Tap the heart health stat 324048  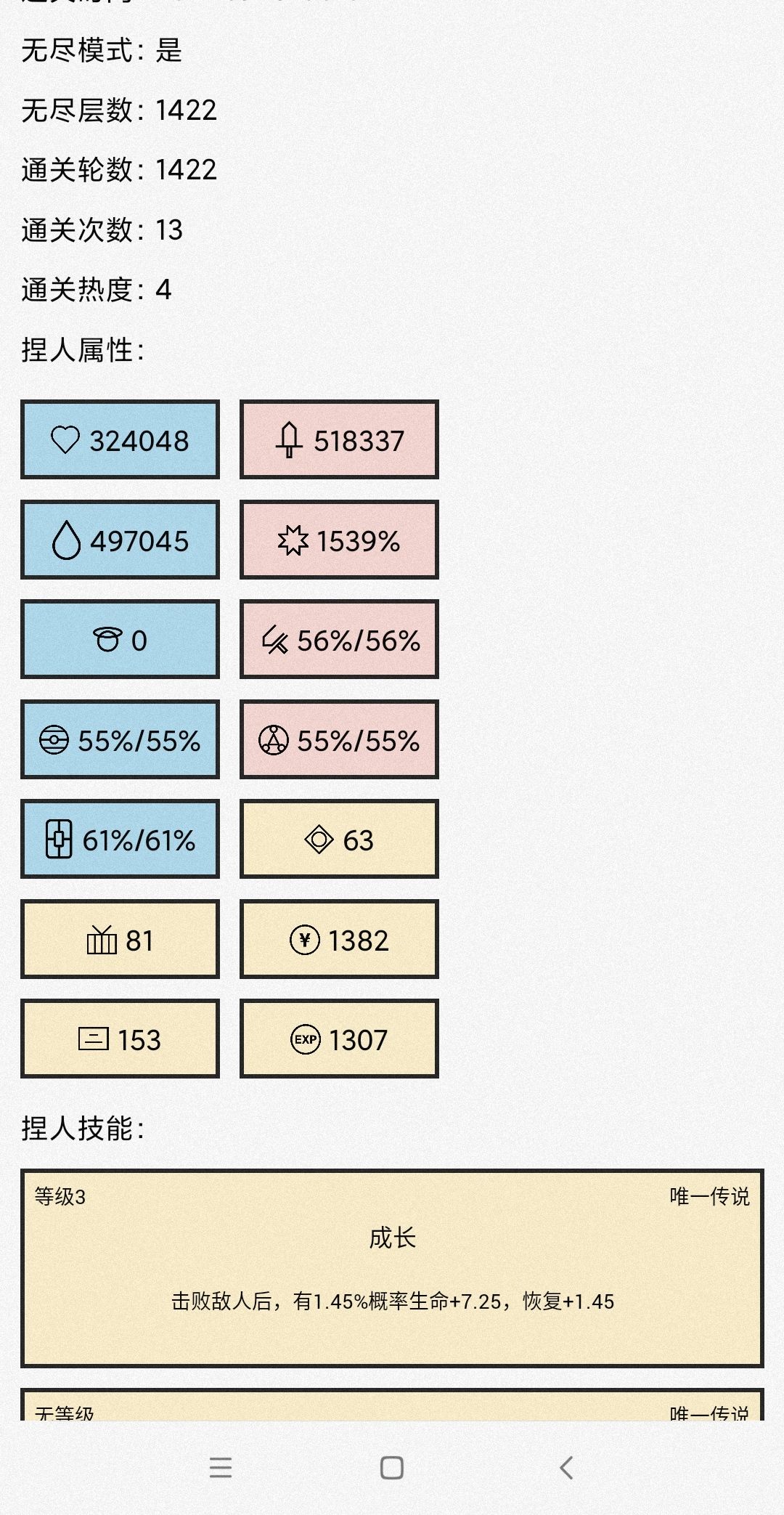pos(120,439)
